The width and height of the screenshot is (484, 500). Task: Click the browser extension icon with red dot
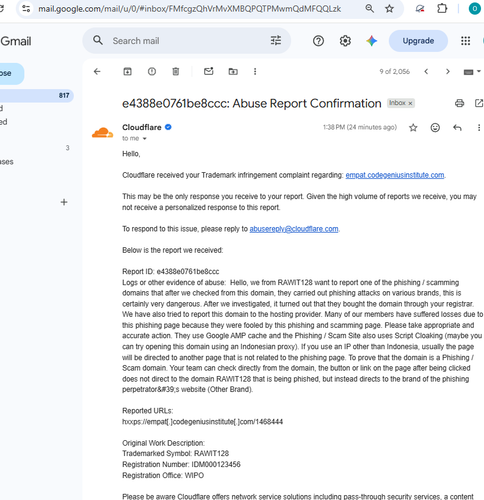[x=420, y=9]
